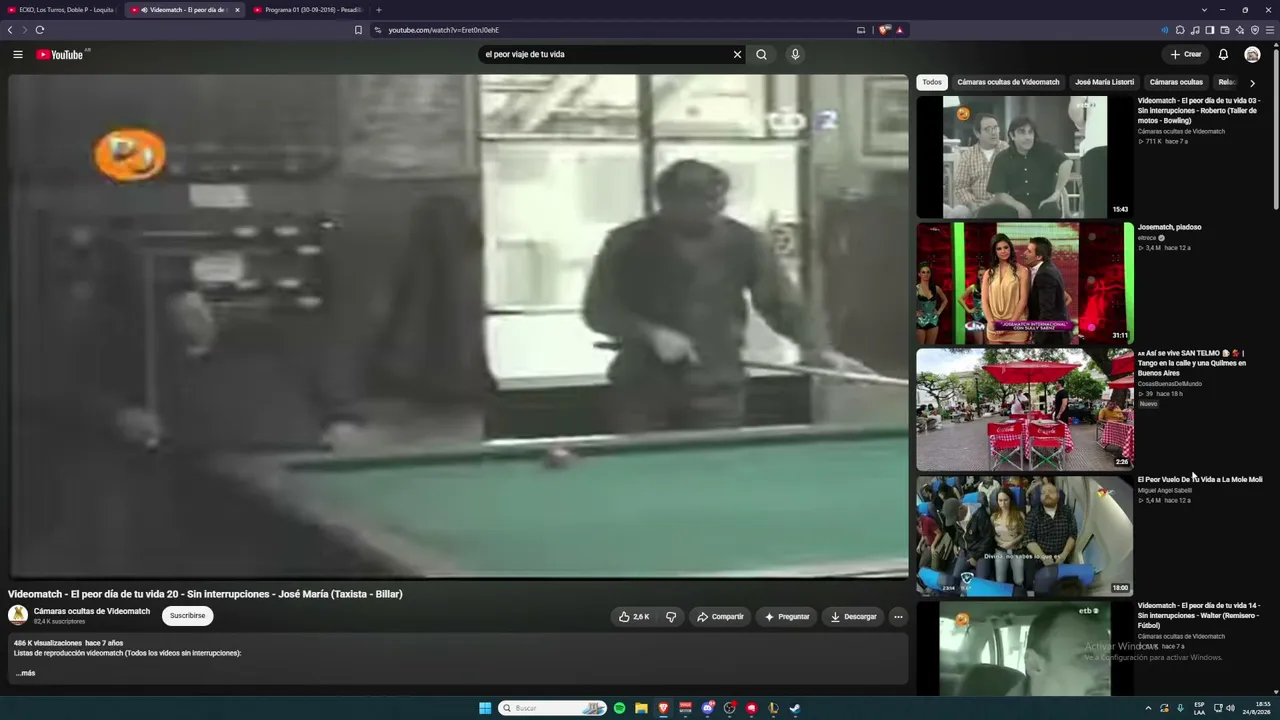Click the search magnifier button

(762, 54)
